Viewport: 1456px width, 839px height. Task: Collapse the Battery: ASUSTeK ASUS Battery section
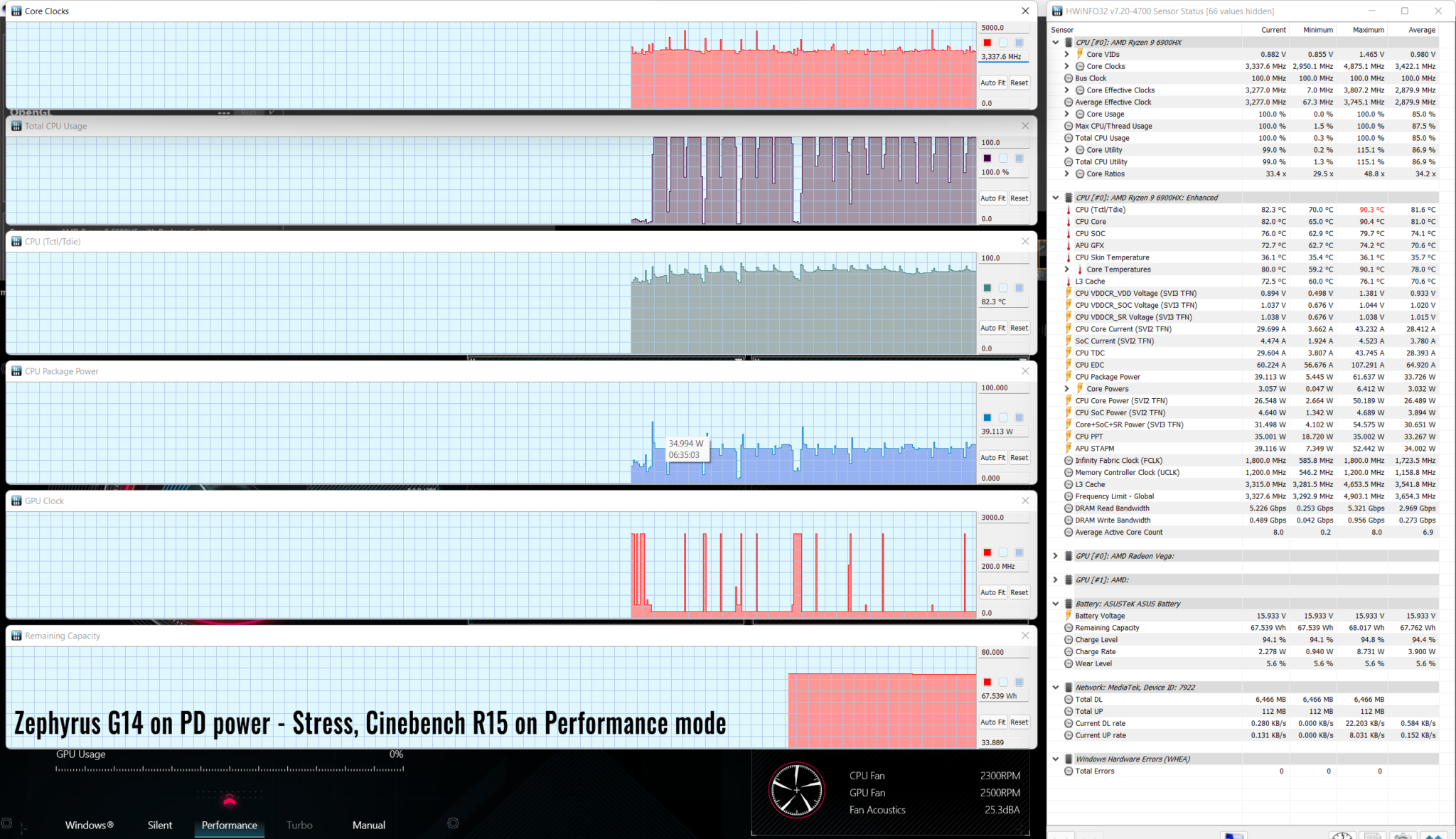[x=1056, y=604]
